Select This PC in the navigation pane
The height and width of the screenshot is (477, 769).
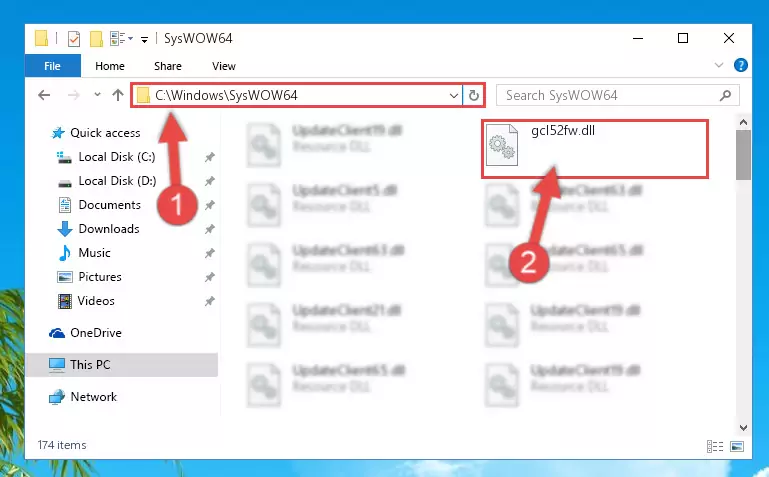pyautogui.click(x=90, y=365)
